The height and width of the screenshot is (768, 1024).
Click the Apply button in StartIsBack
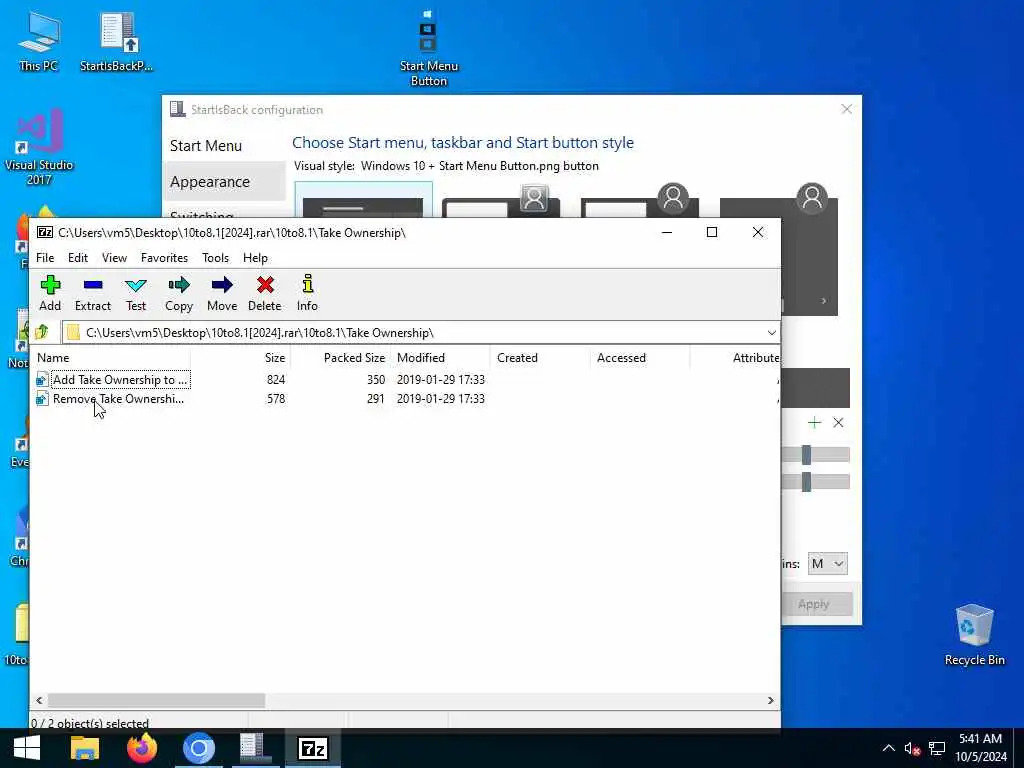(x=813, y=604)
